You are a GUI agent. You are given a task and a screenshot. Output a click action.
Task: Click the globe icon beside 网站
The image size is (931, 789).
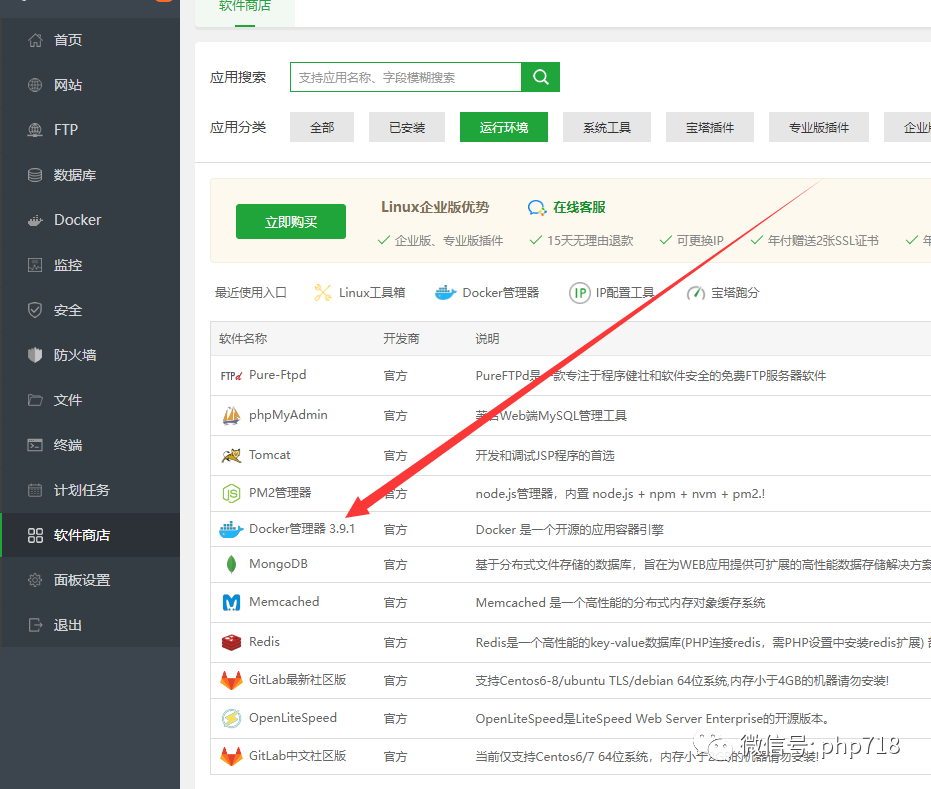coord(35,85)
